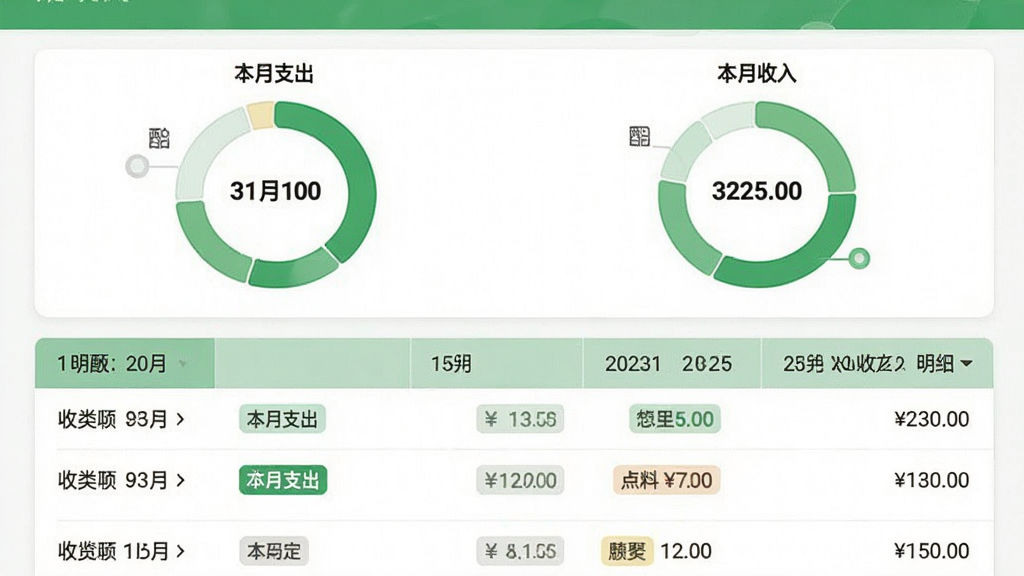Click the 3225.00 income total in chart center
The height and width of the screenshot is (576, 1024).
coord(756,191)
